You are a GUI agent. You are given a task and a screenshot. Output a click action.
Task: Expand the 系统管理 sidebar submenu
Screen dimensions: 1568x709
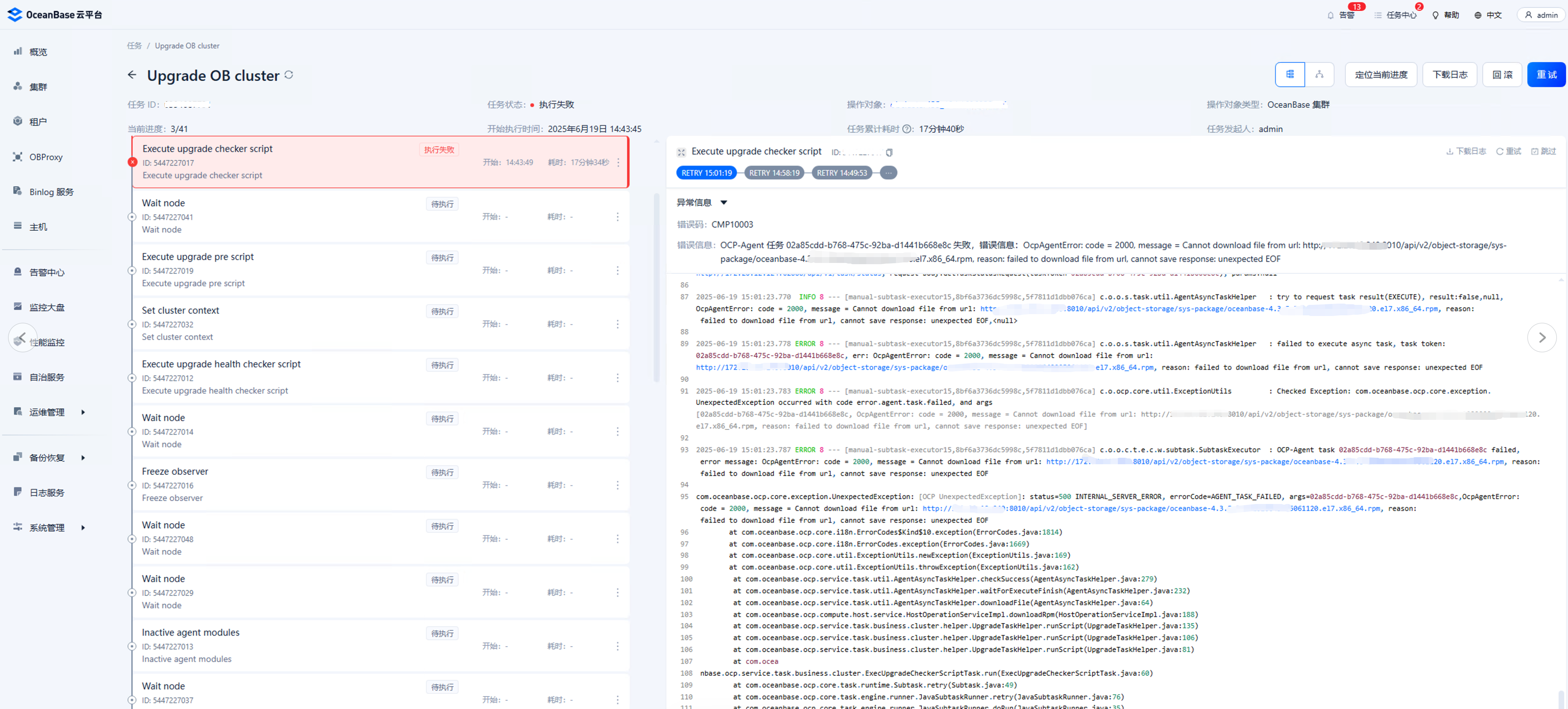83,528
